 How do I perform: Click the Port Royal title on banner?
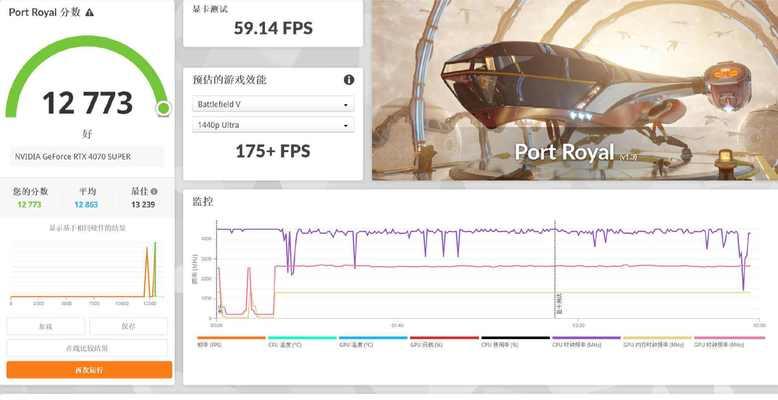coord(565,152)
